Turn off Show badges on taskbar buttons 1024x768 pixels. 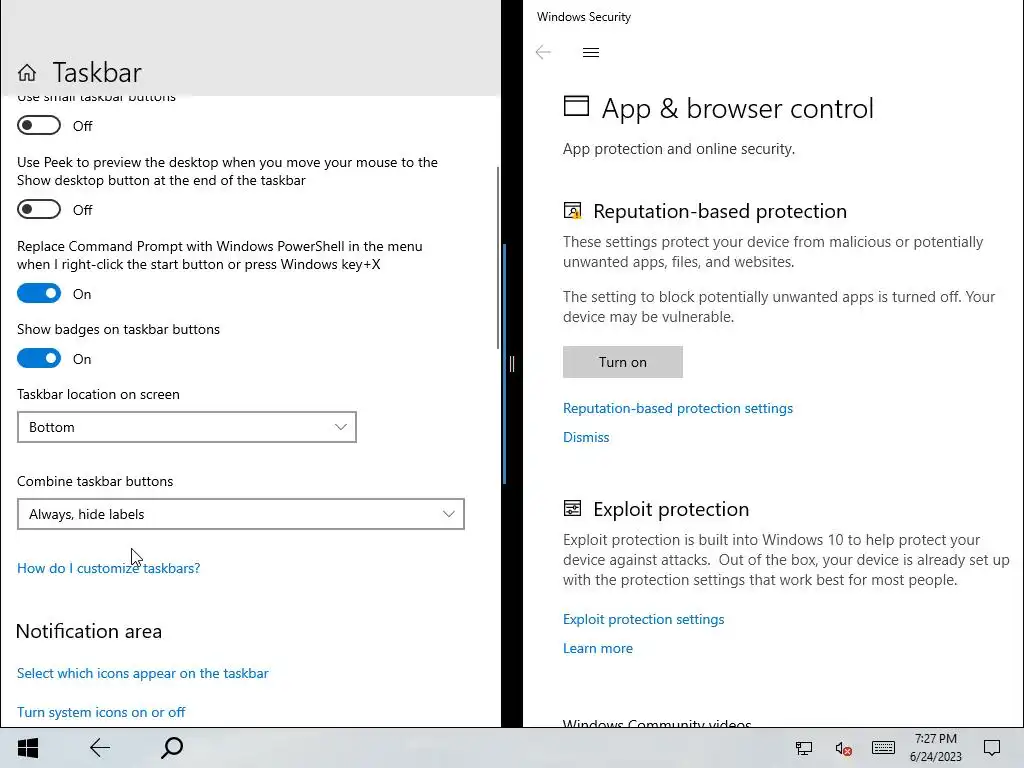coord(39,359)
